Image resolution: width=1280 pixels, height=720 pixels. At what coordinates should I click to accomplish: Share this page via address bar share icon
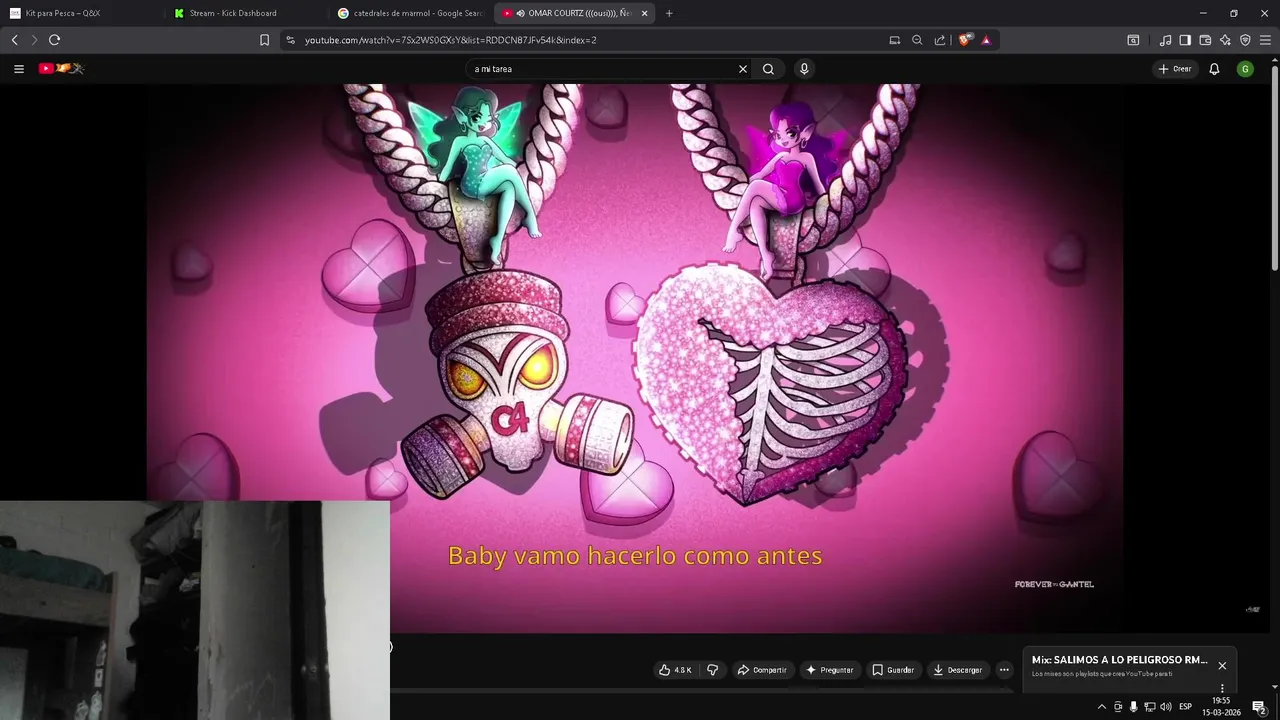coord(940,40)
